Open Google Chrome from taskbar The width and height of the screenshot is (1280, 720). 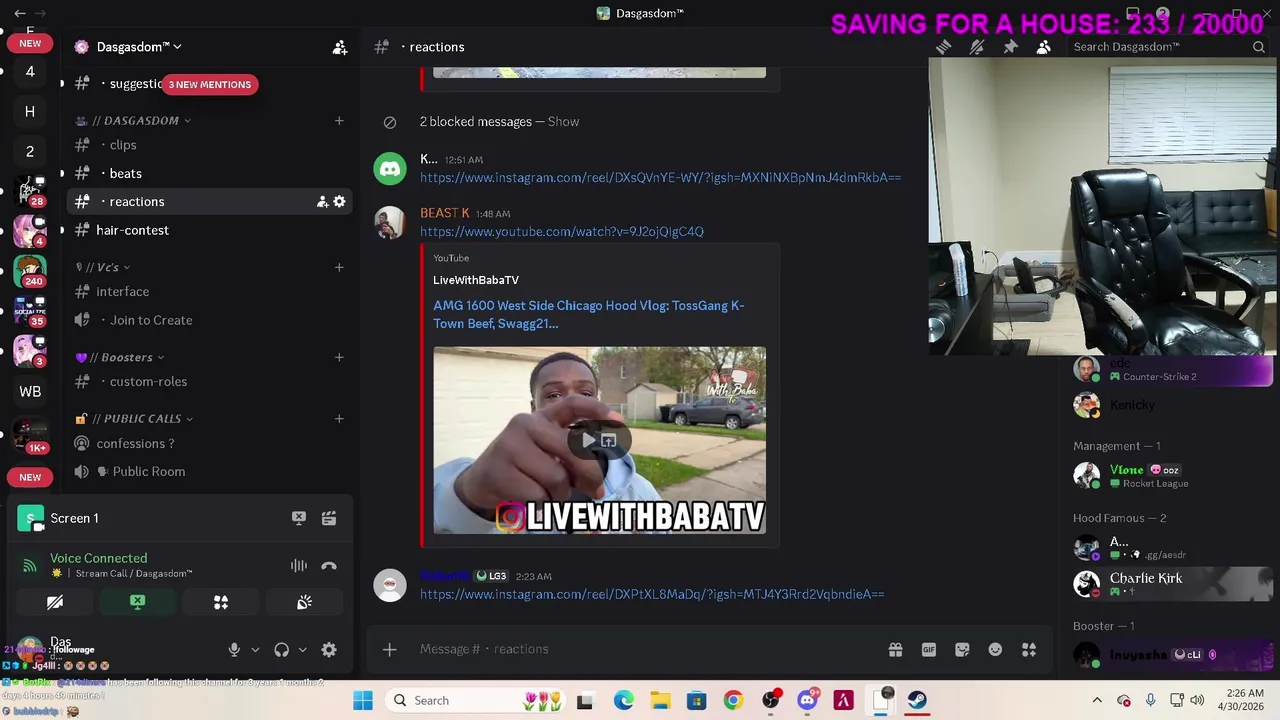point(733,700)
